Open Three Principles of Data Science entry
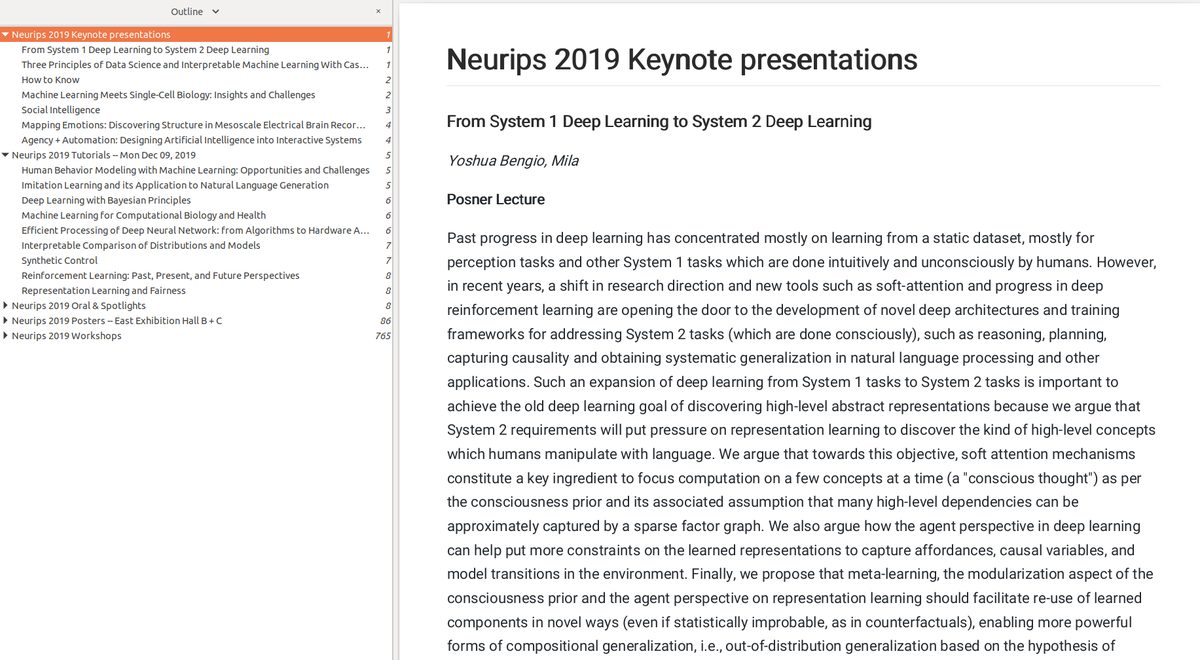The height and width of the screenshot is (660, 1200). 195,65
